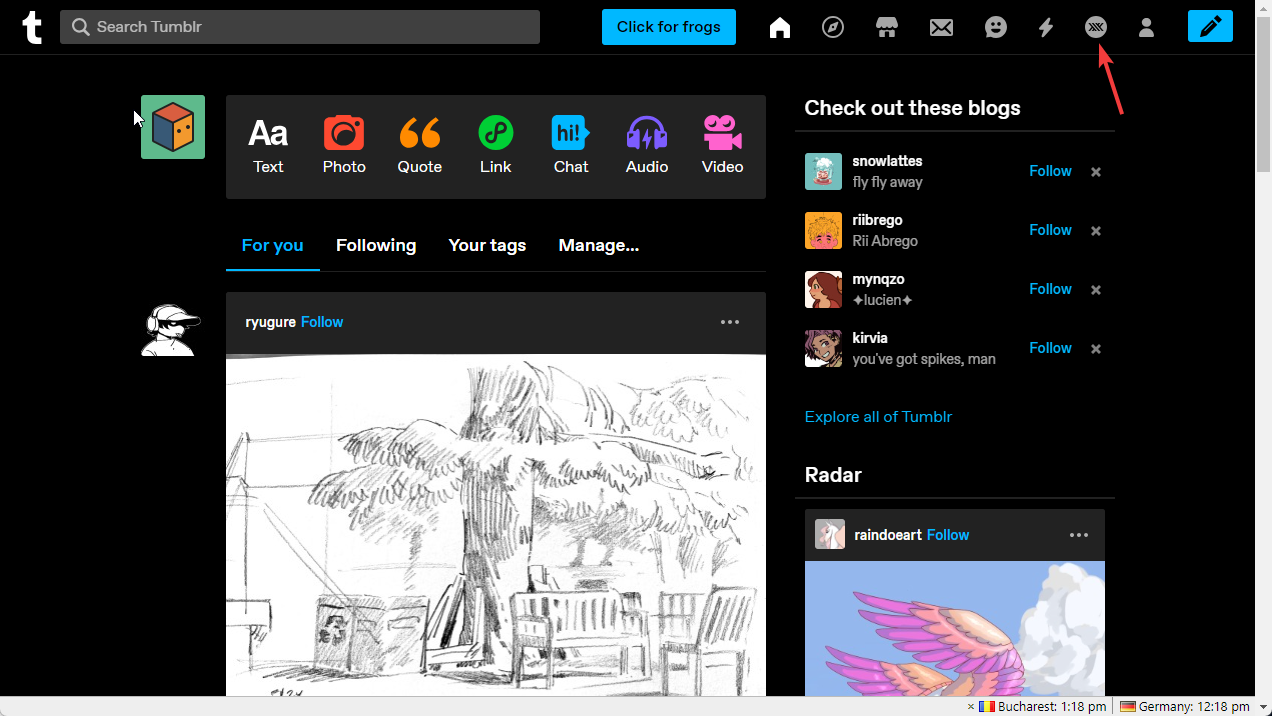The image size is (1272, 716).
Task: Open the Explore compass icon
Action: tap(833, 28)
